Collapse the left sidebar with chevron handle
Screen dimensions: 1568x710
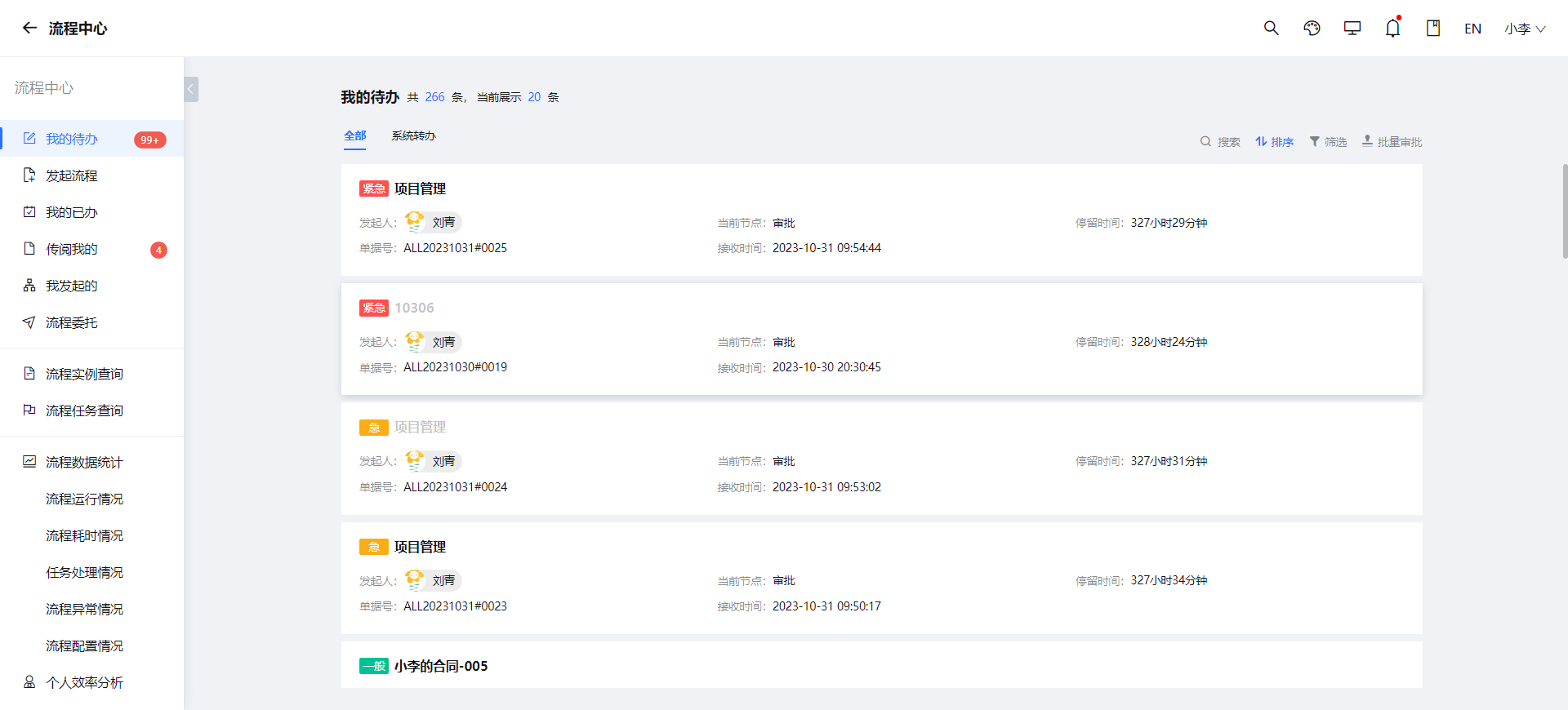(x=191, y=89)
